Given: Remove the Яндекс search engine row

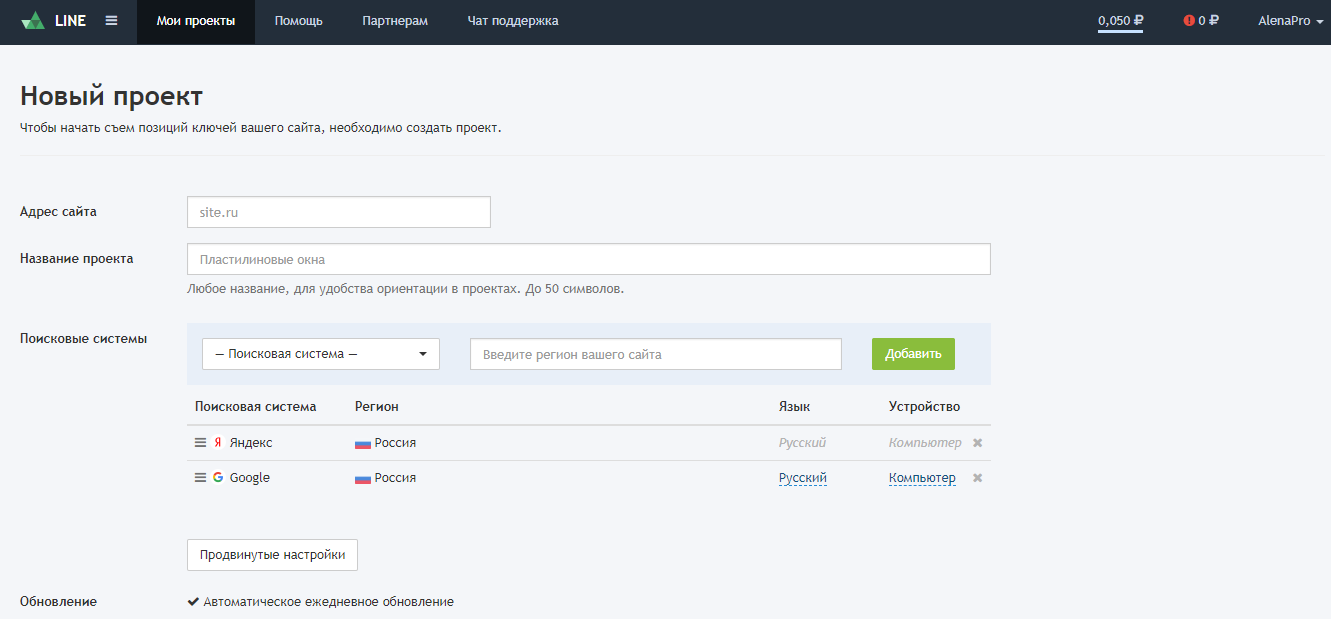Looking at the screenshot, I should pyautogui.click(x=976, y=441).
